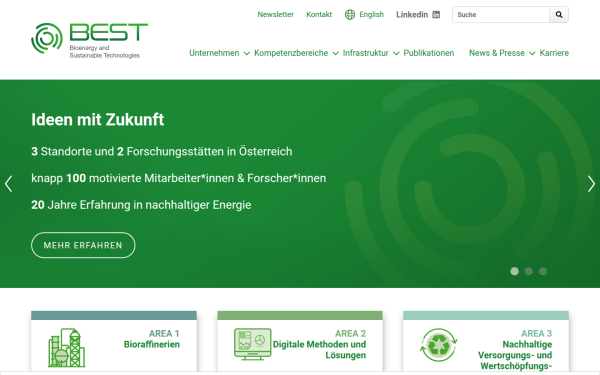Select the first carousel dot

515,271
